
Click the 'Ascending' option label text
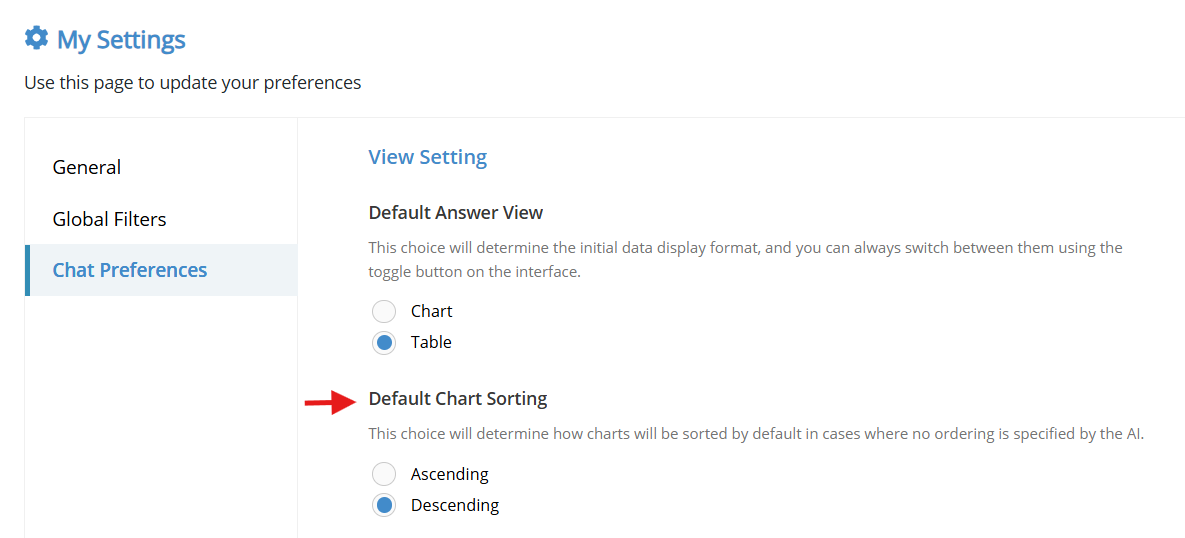pos(450,475)
